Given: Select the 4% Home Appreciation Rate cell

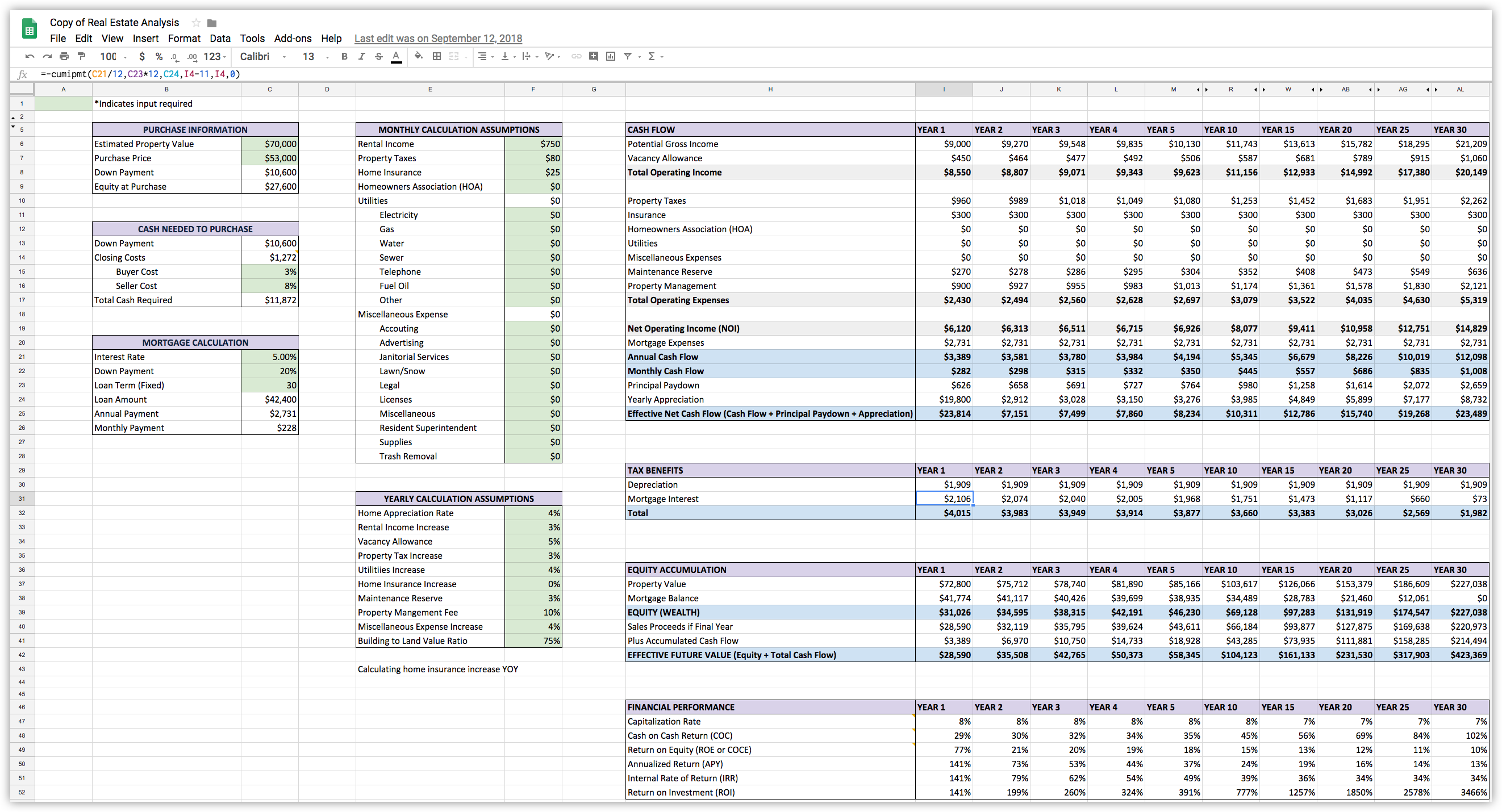Looking at the screenshot, I should [533, 513].
